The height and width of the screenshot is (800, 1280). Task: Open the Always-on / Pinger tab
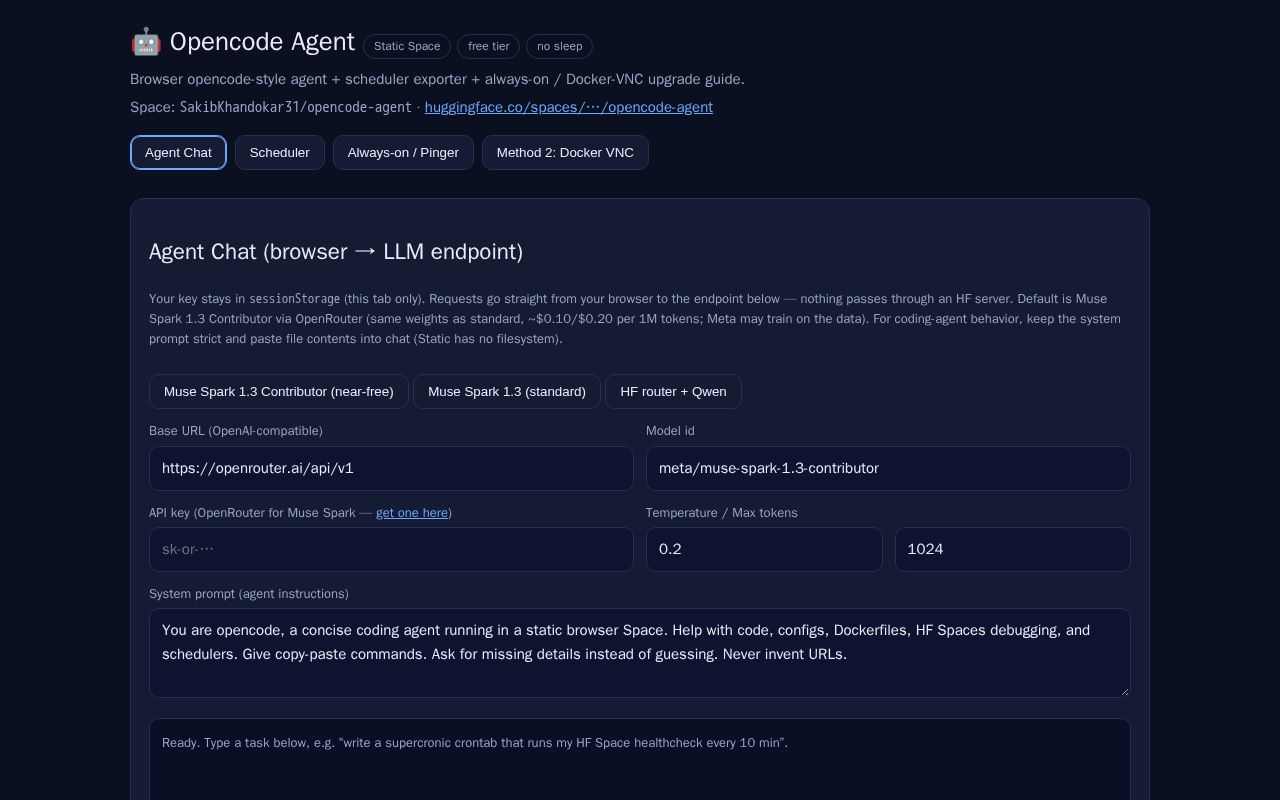point(403,153)
